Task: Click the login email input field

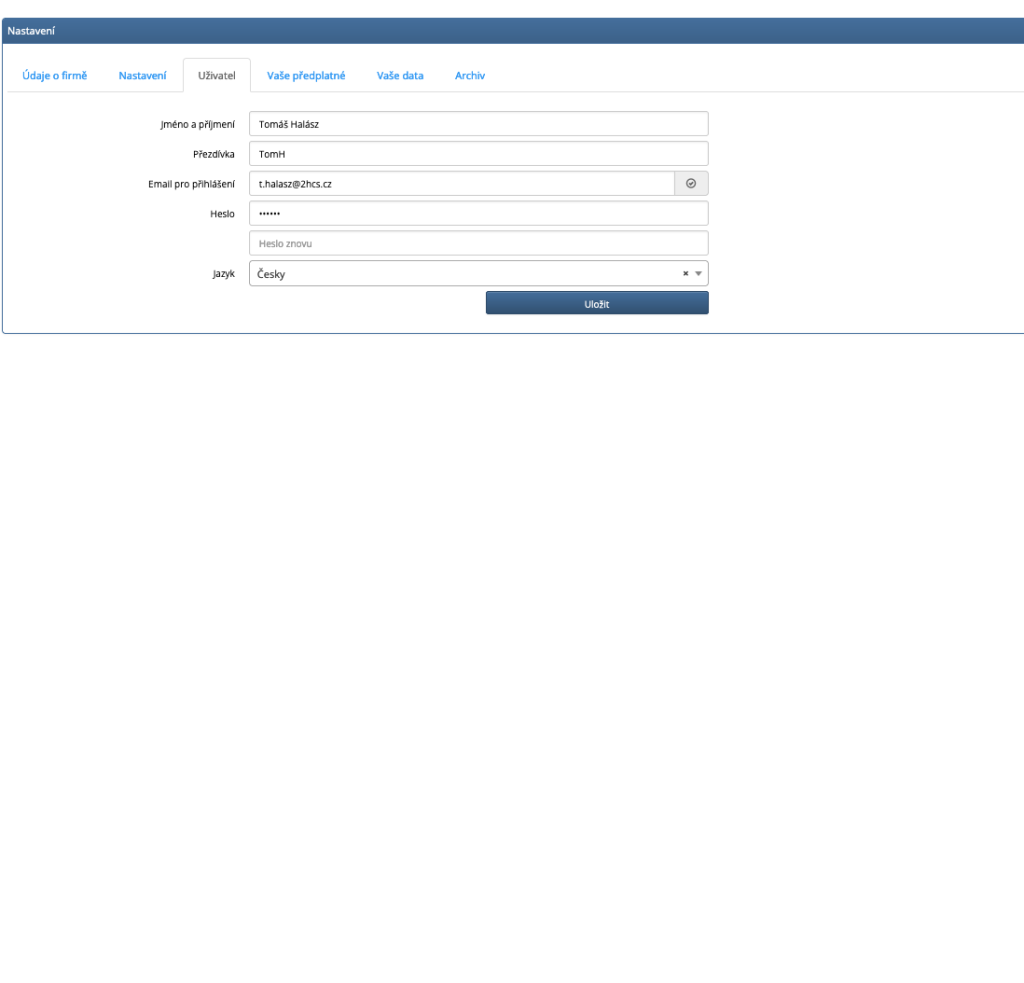Action: (x=461, y=184)
